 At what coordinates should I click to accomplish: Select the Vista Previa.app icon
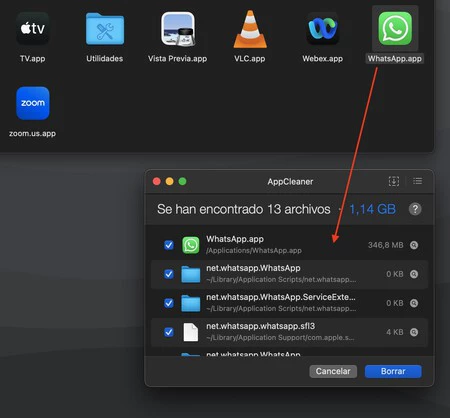pos(178,29)
